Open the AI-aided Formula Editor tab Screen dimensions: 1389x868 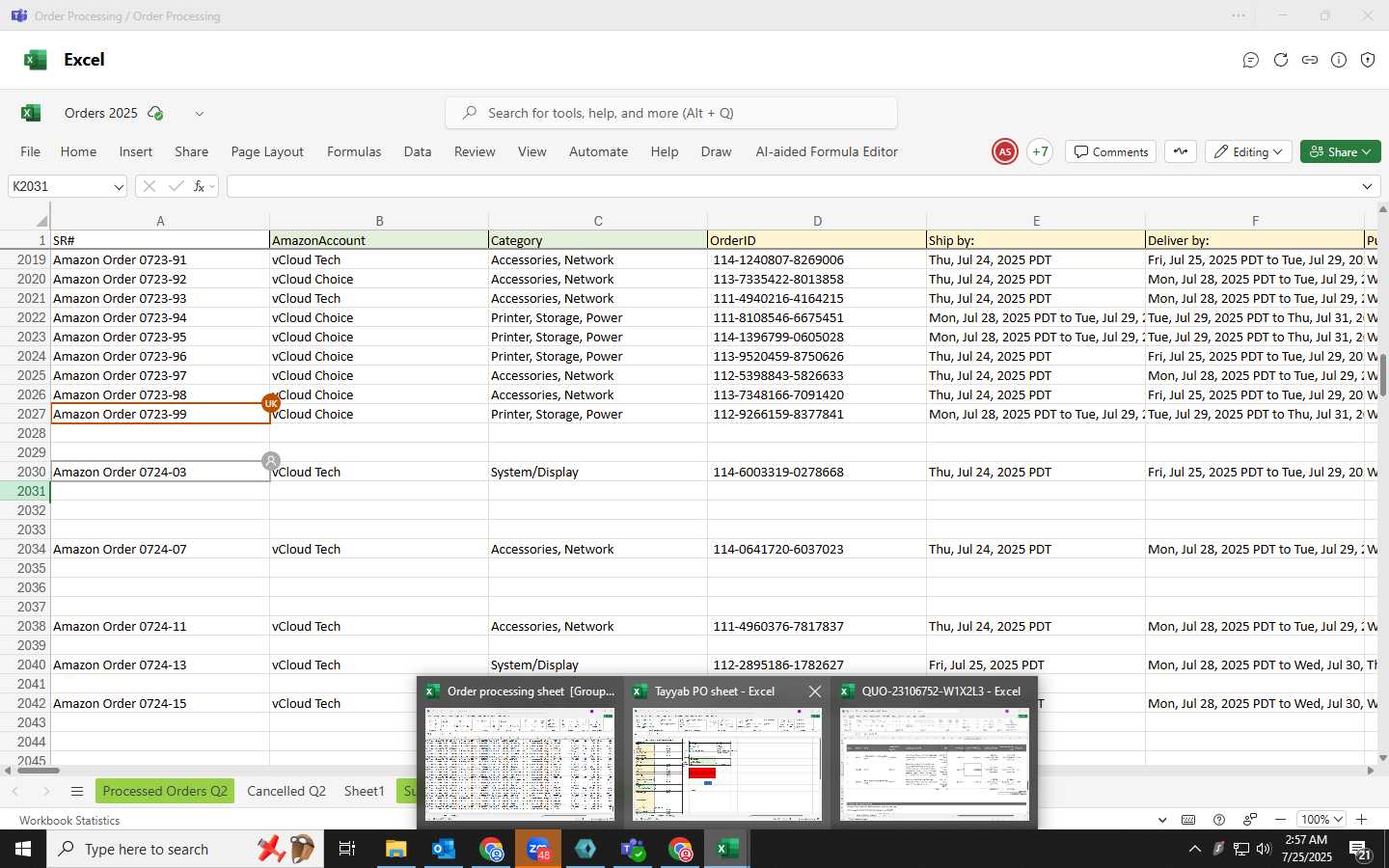click(827, 151)
